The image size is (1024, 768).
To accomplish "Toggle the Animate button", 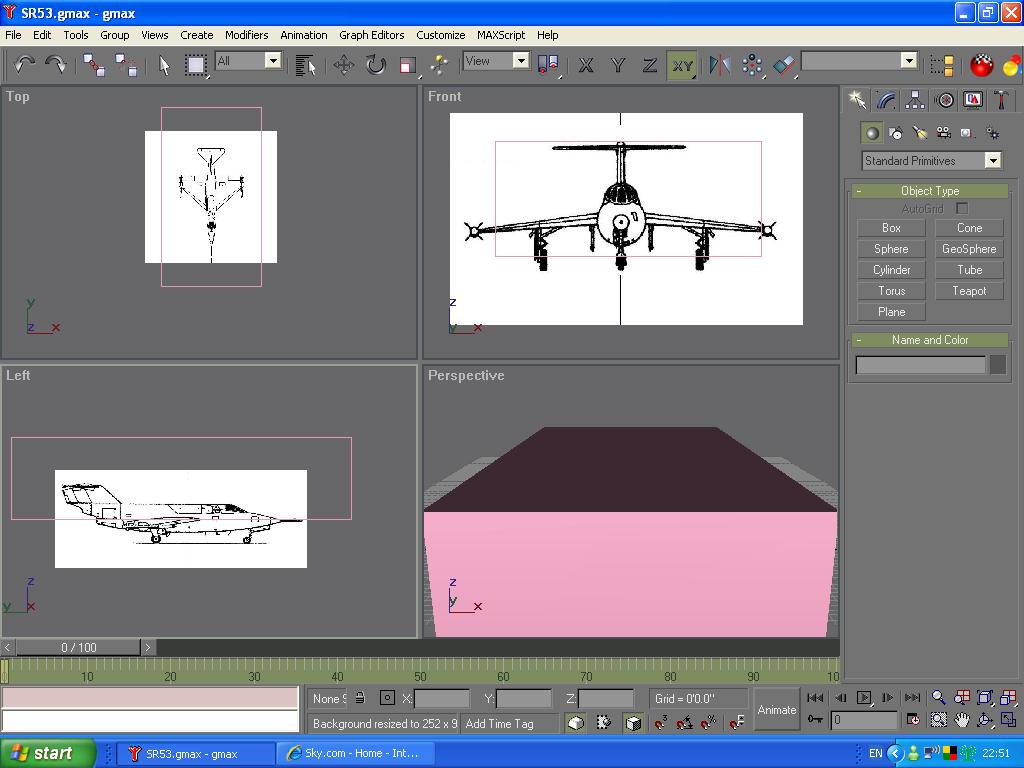I will (776, 710).
